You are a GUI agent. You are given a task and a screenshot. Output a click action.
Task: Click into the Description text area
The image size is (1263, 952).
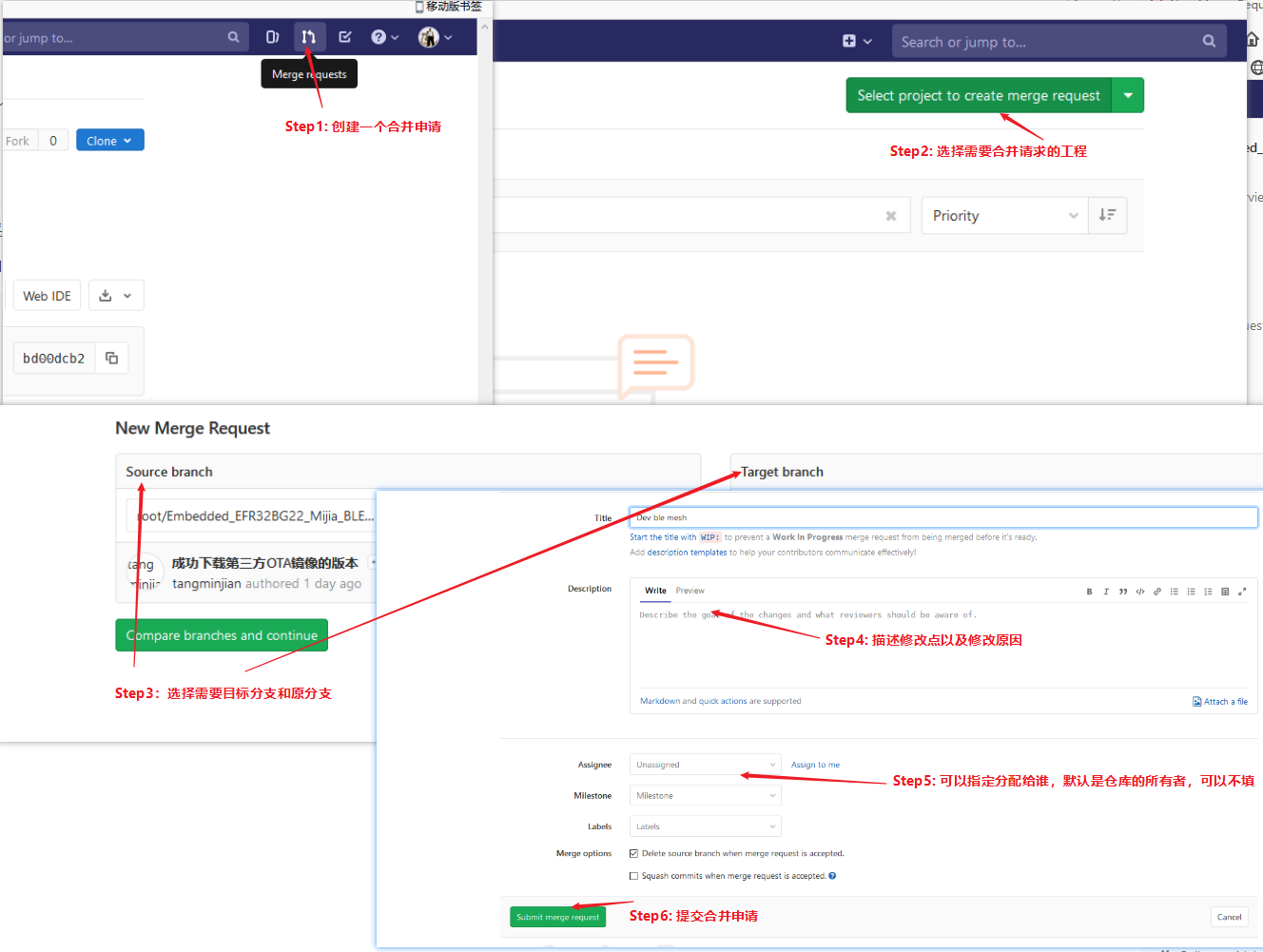942,647
